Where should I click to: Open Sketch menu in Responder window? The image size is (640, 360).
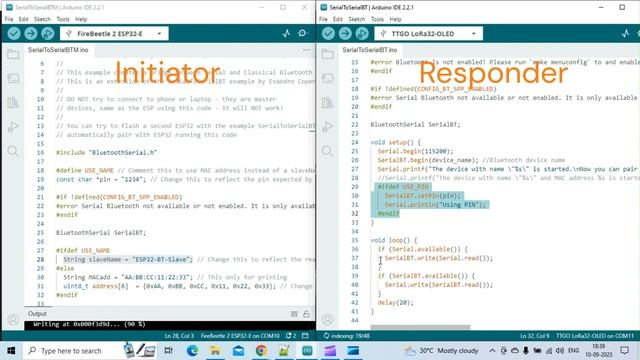coord(356,19)
